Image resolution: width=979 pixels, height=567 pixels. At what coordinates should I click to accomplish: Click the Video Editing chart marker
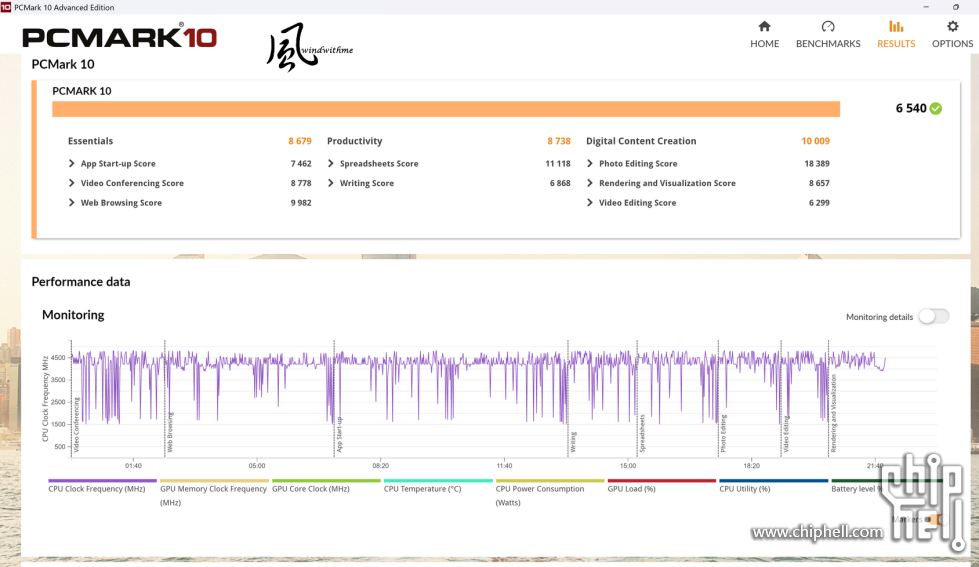pyautogui.click(x=786, y=434)
